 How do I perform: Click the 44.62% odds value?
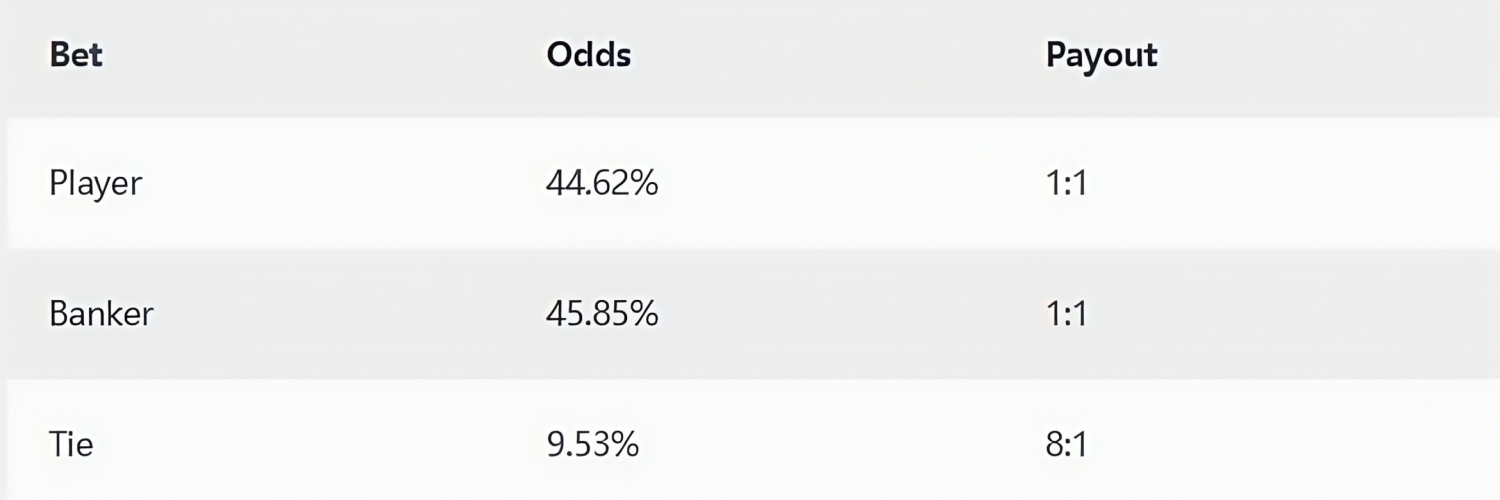click(602, 184)
